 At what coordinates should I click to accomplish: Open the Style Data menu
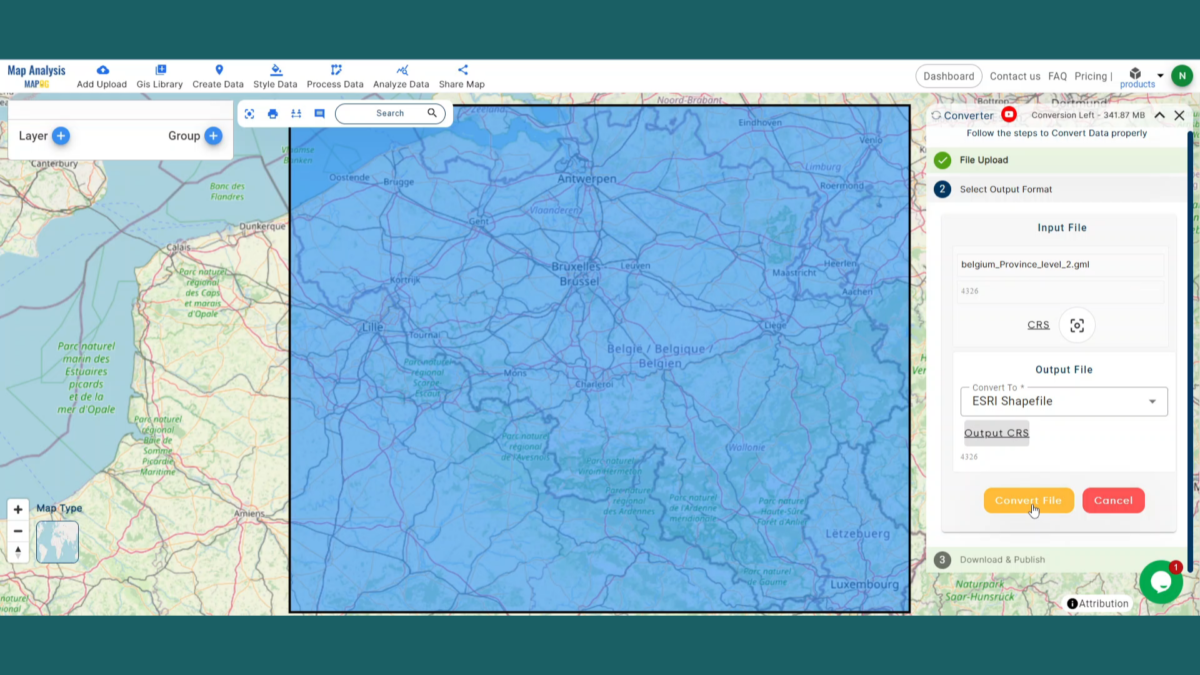pos(275,77)
